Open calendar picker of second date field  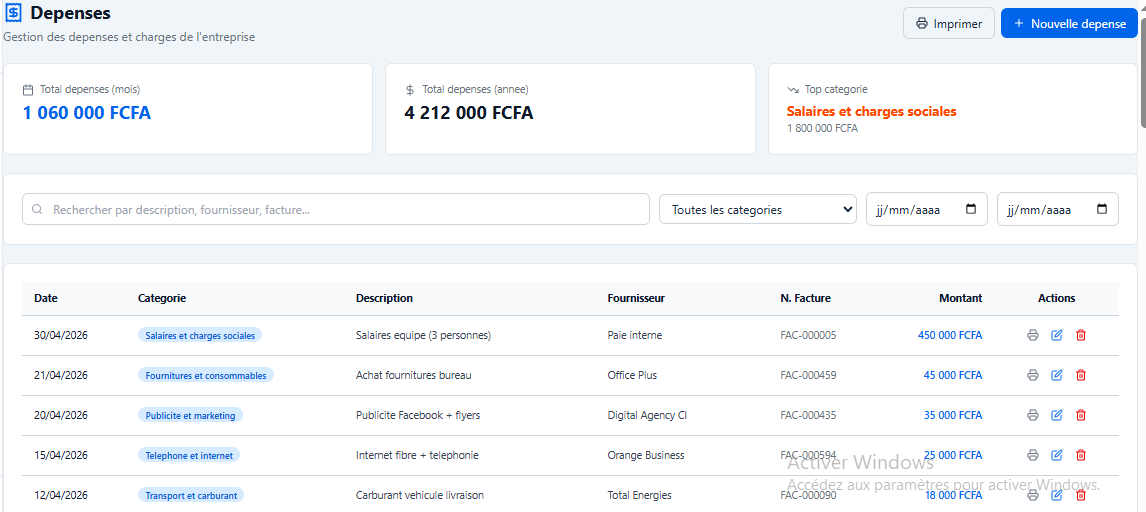(1102, 209)
